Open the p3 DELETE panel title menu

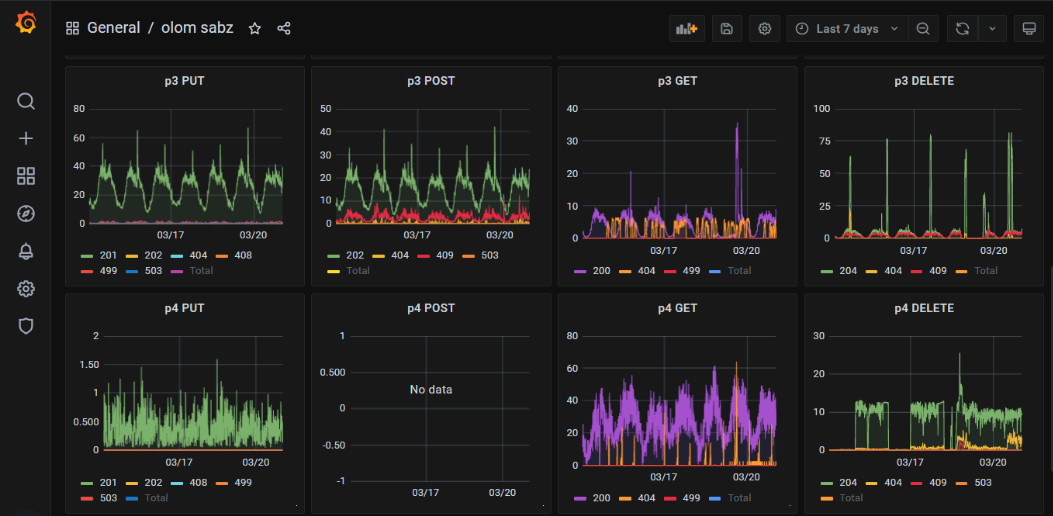(x=924, y=81)
